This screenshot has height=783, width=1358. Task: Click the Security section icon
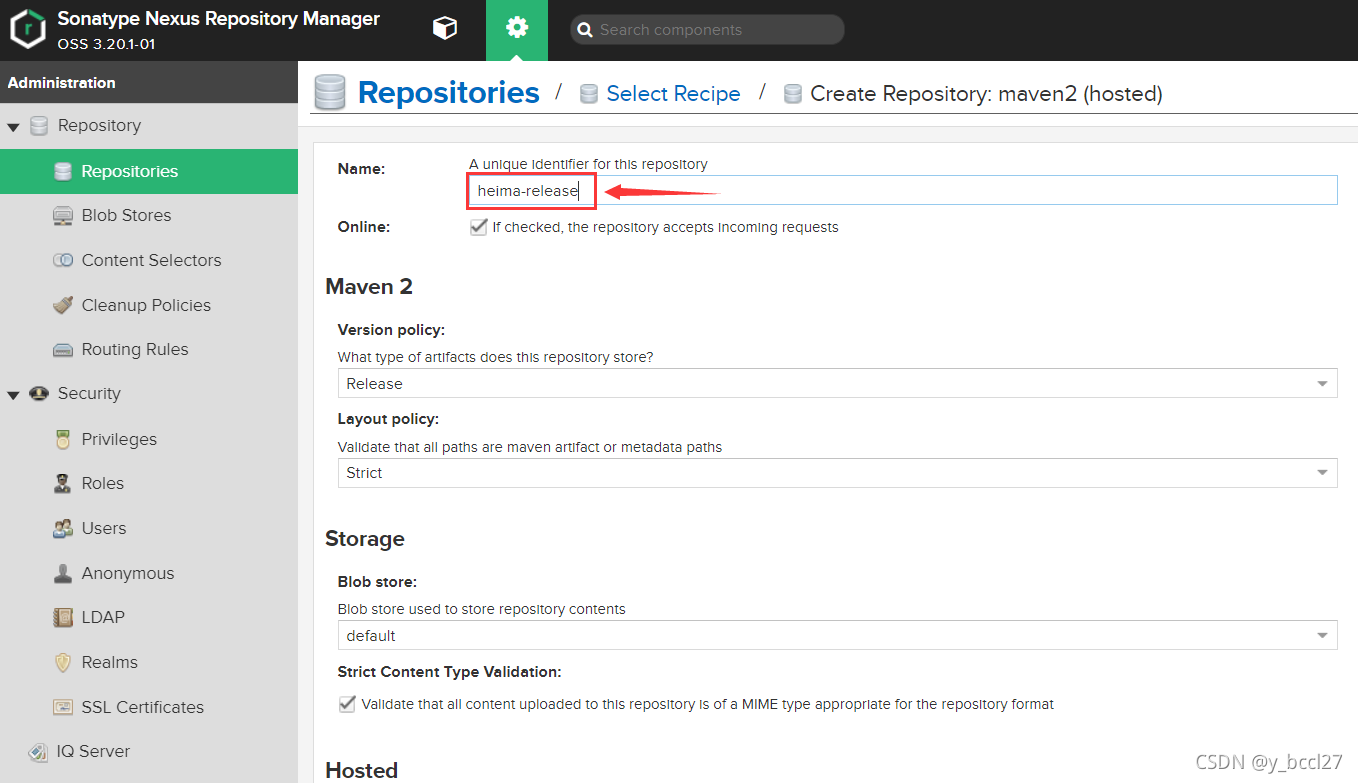(x=39, y=394)
